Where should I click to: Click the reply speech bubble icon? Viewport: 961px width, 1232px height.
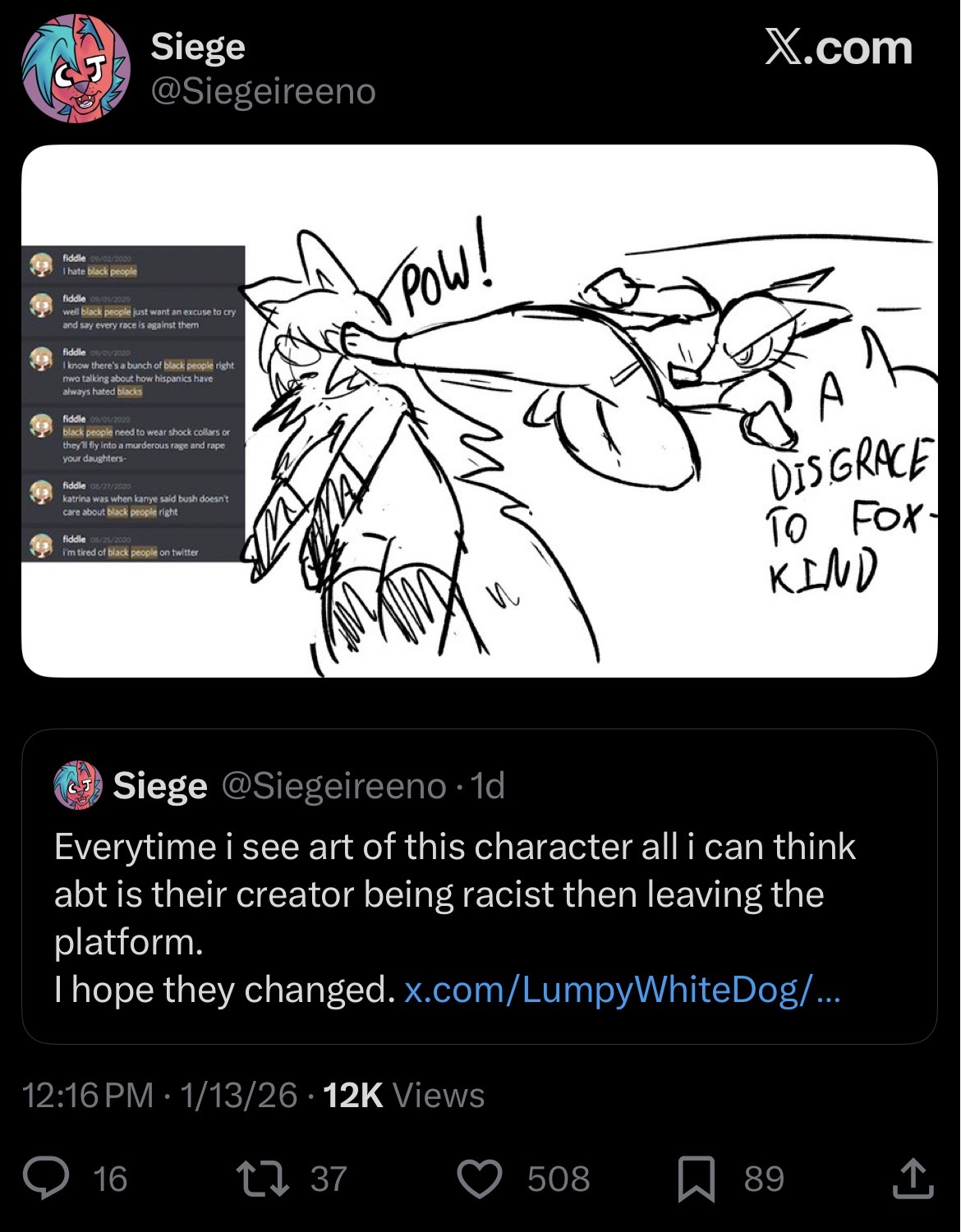tap(46, 1179)
